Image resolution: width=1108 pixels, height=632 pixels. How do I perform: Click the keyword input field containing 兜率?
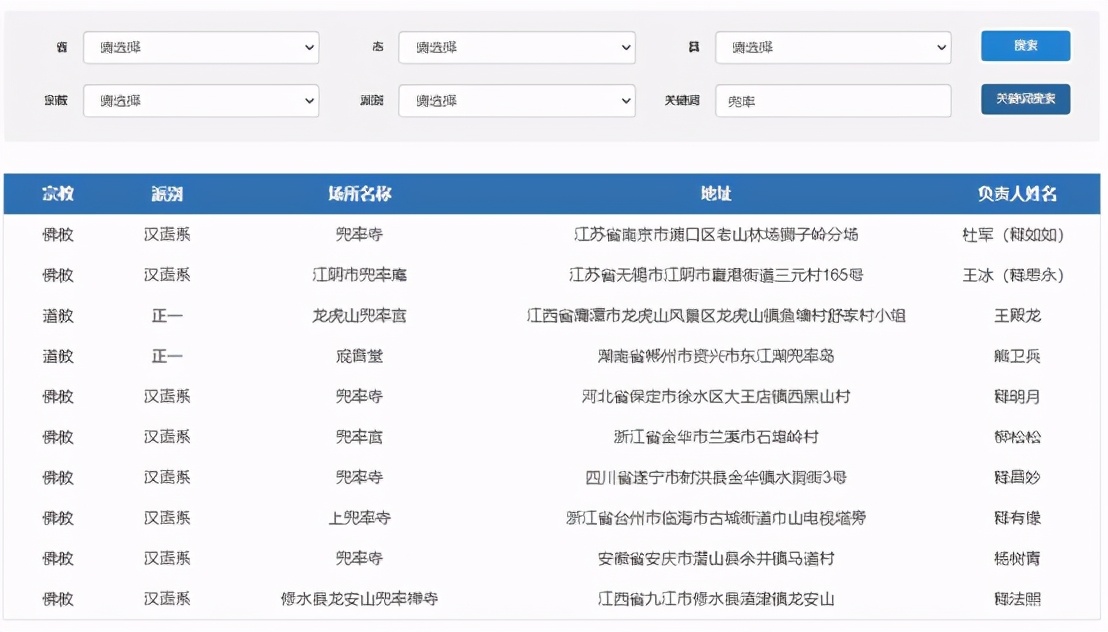(x=833, y=100)
